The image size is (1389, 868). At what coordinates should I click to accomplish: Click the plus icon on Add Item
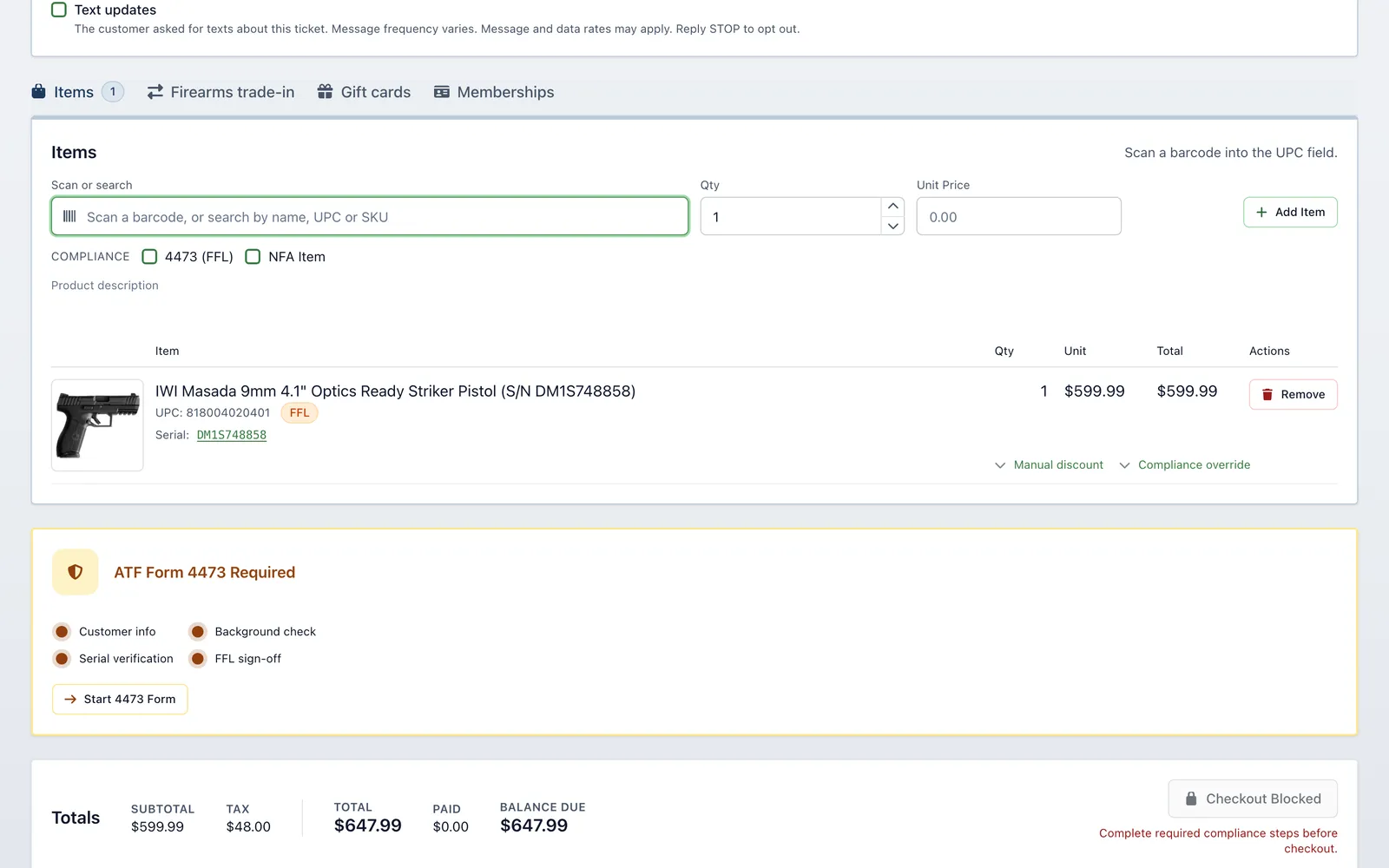pos(1261,212)
